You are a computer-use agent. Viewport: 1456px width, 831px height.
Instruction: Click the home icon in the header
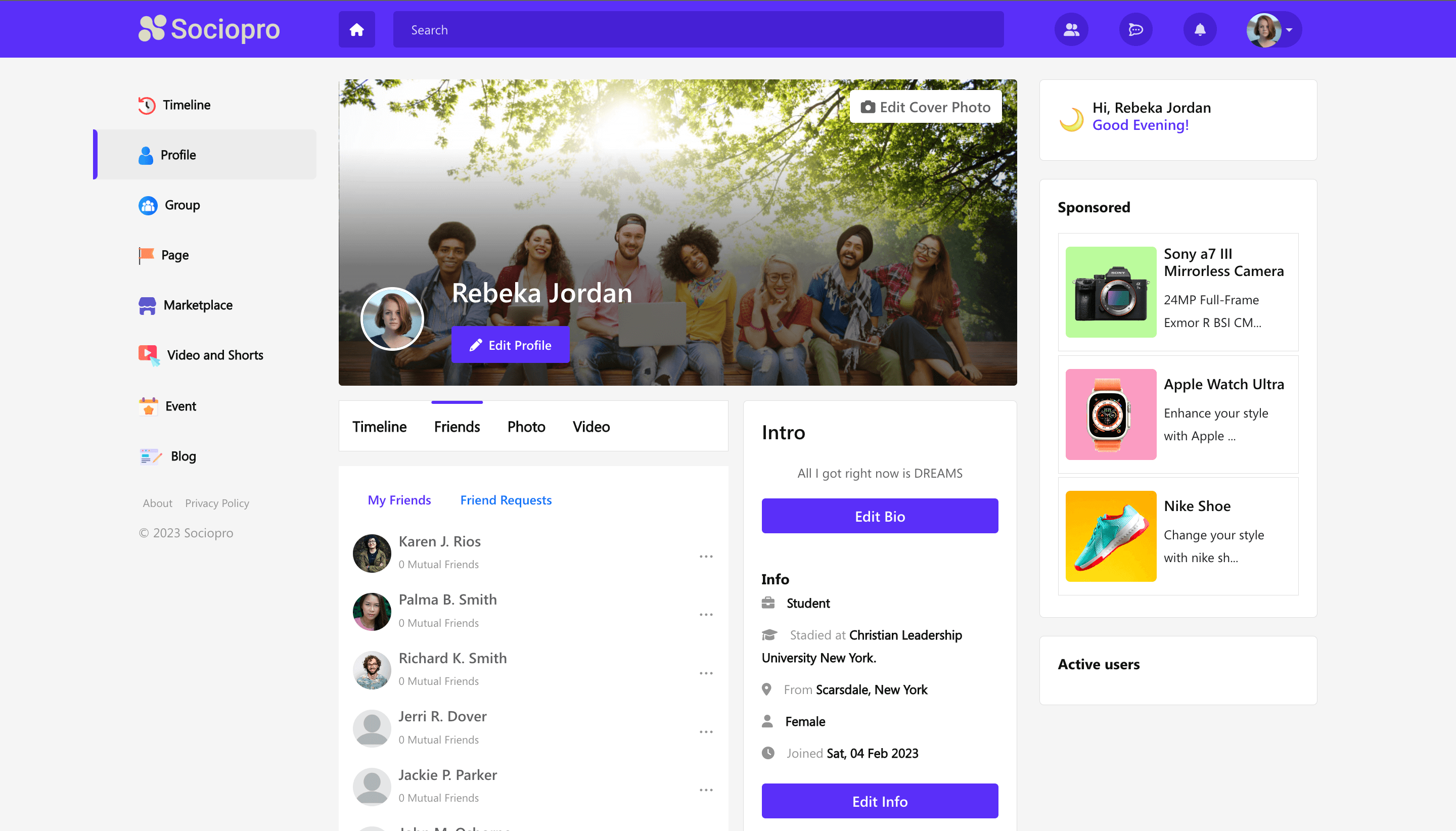[357, 30]
